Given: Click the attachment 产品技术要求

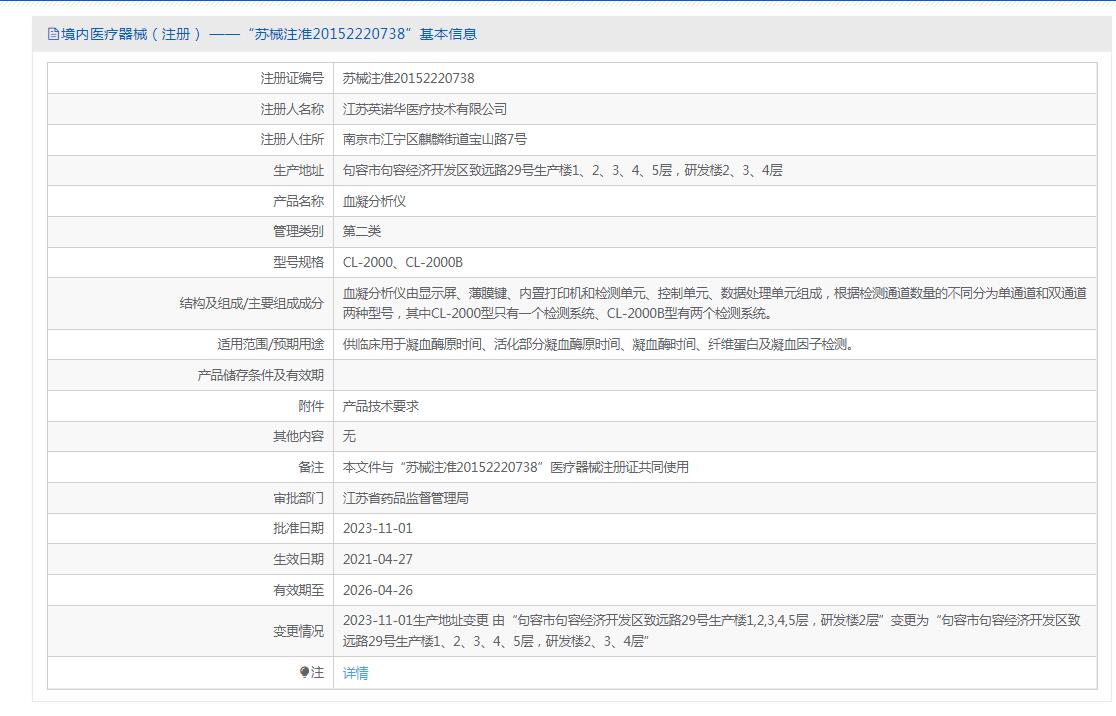Looking at the screenshot, I should click(380, 406).
